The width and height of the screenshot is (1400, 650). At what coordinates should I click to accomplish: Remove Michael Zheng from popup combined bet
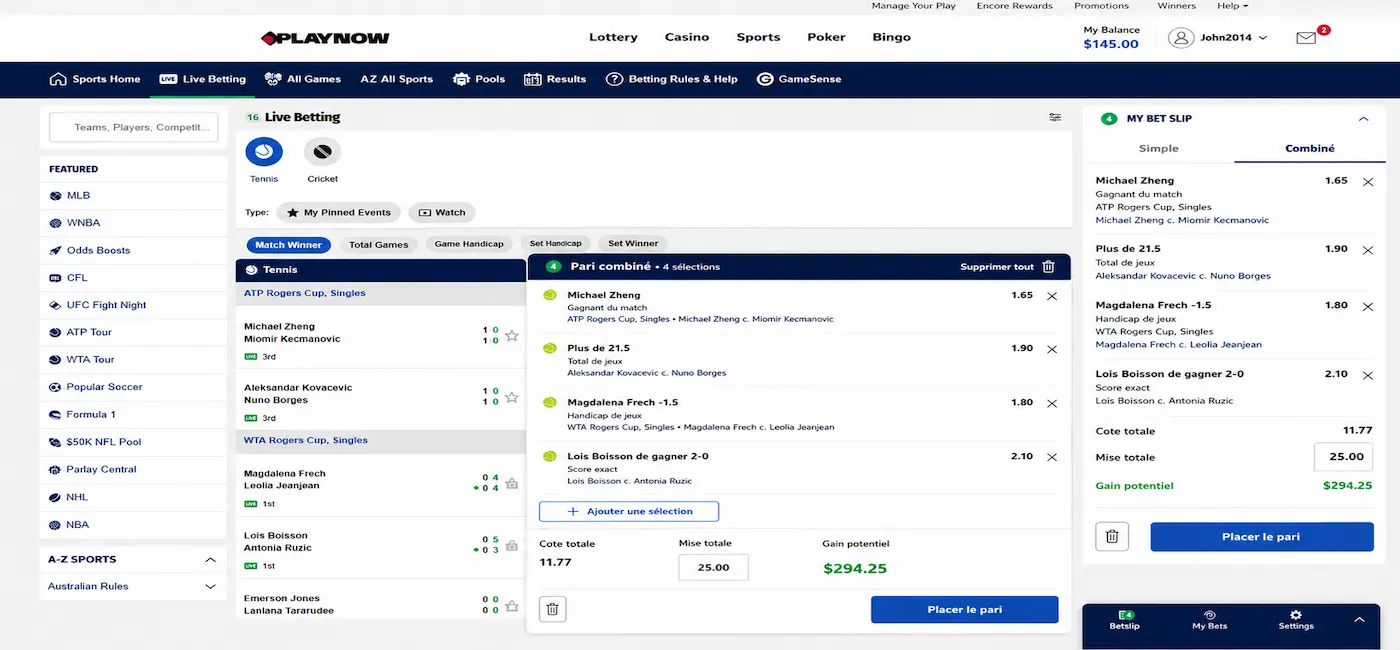tap(1051, 296)
